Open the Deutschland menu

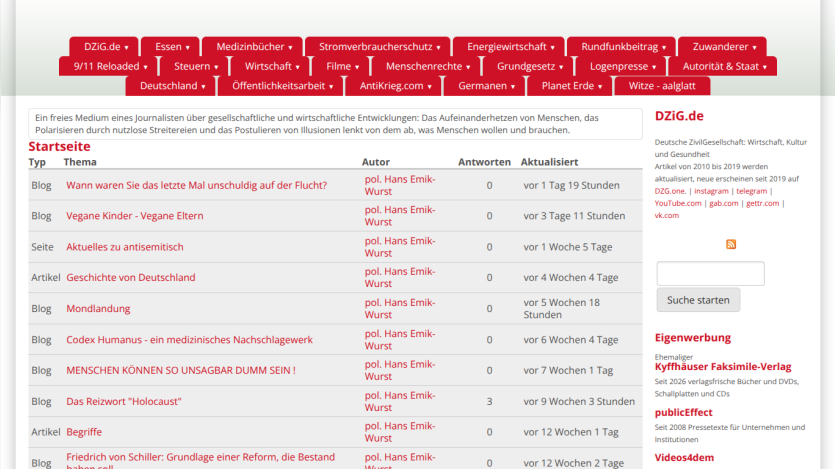click(x=172, y=86)
